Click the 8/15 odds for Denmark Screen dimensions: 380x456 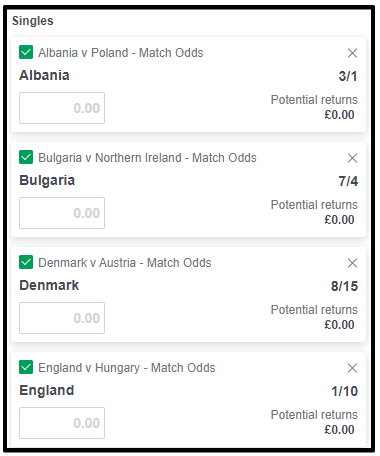coord(344,286)
